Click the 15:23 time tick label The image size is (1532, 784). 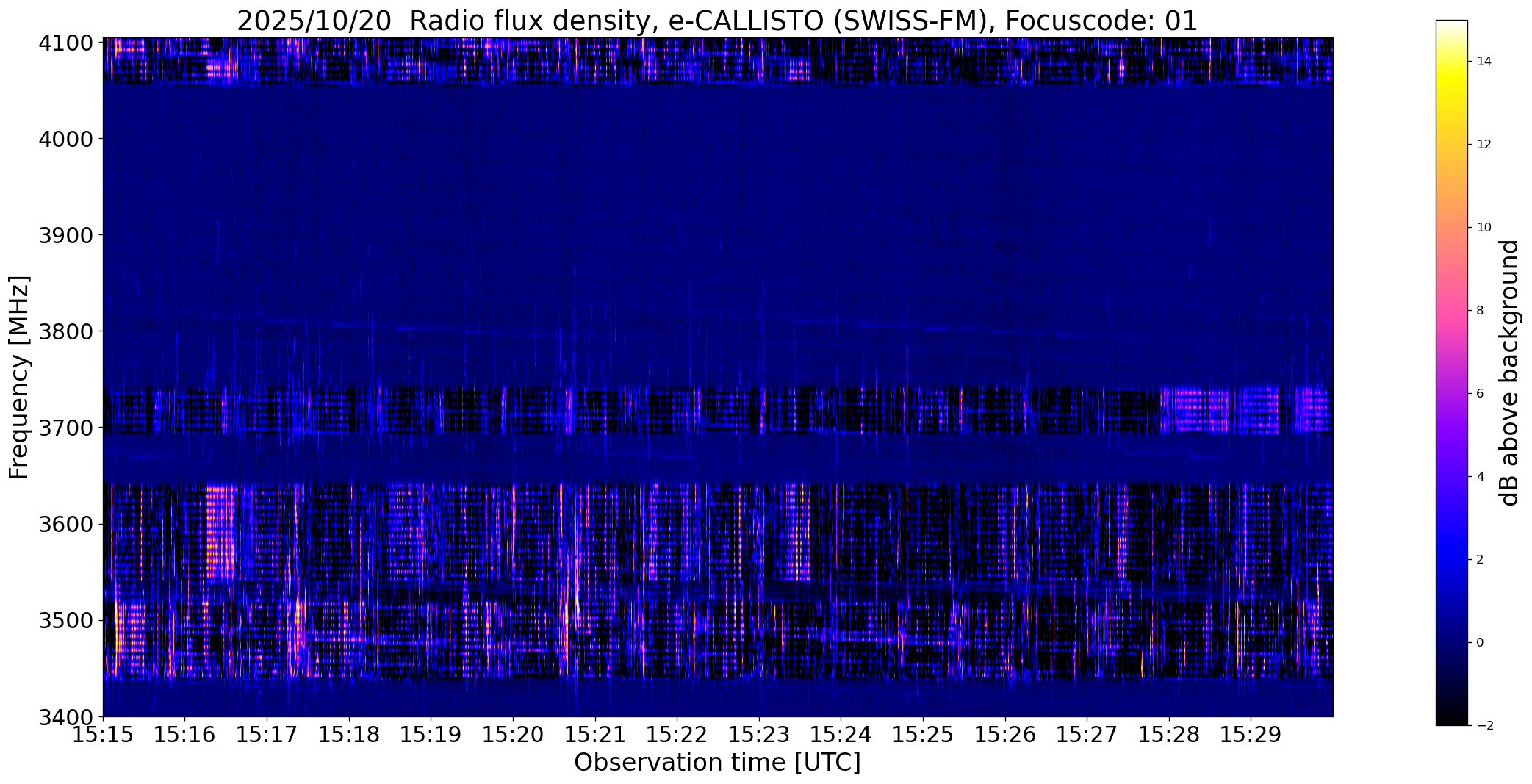759,735
